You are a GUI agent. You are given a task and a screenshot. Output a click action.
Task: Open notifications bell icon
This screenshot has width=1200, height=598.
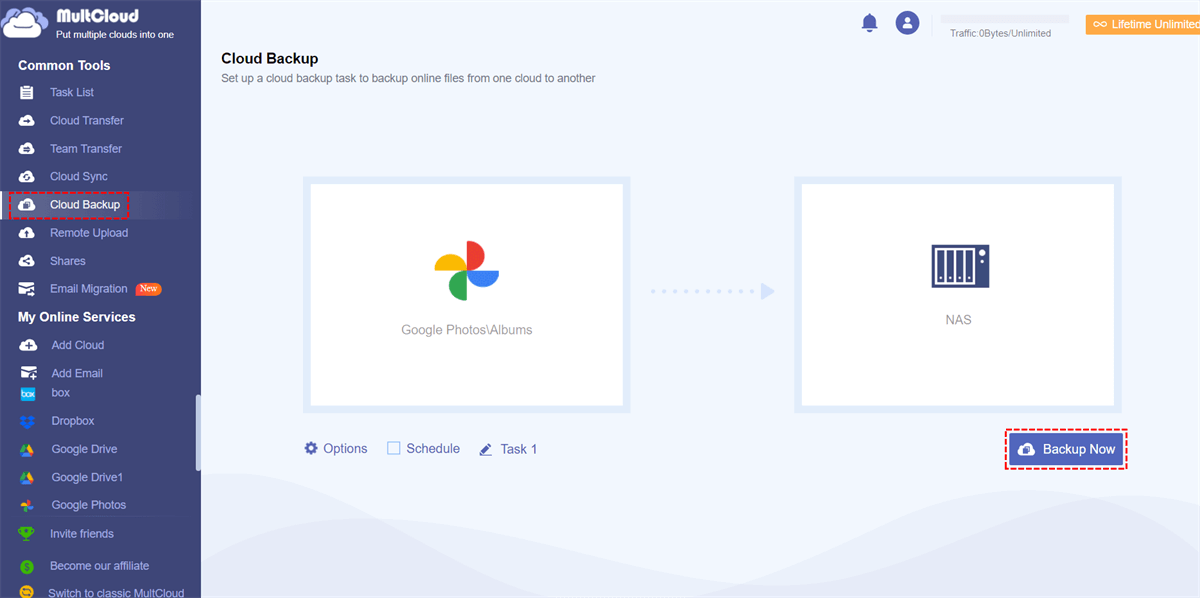pyautogui.click(x=869, y=23)
